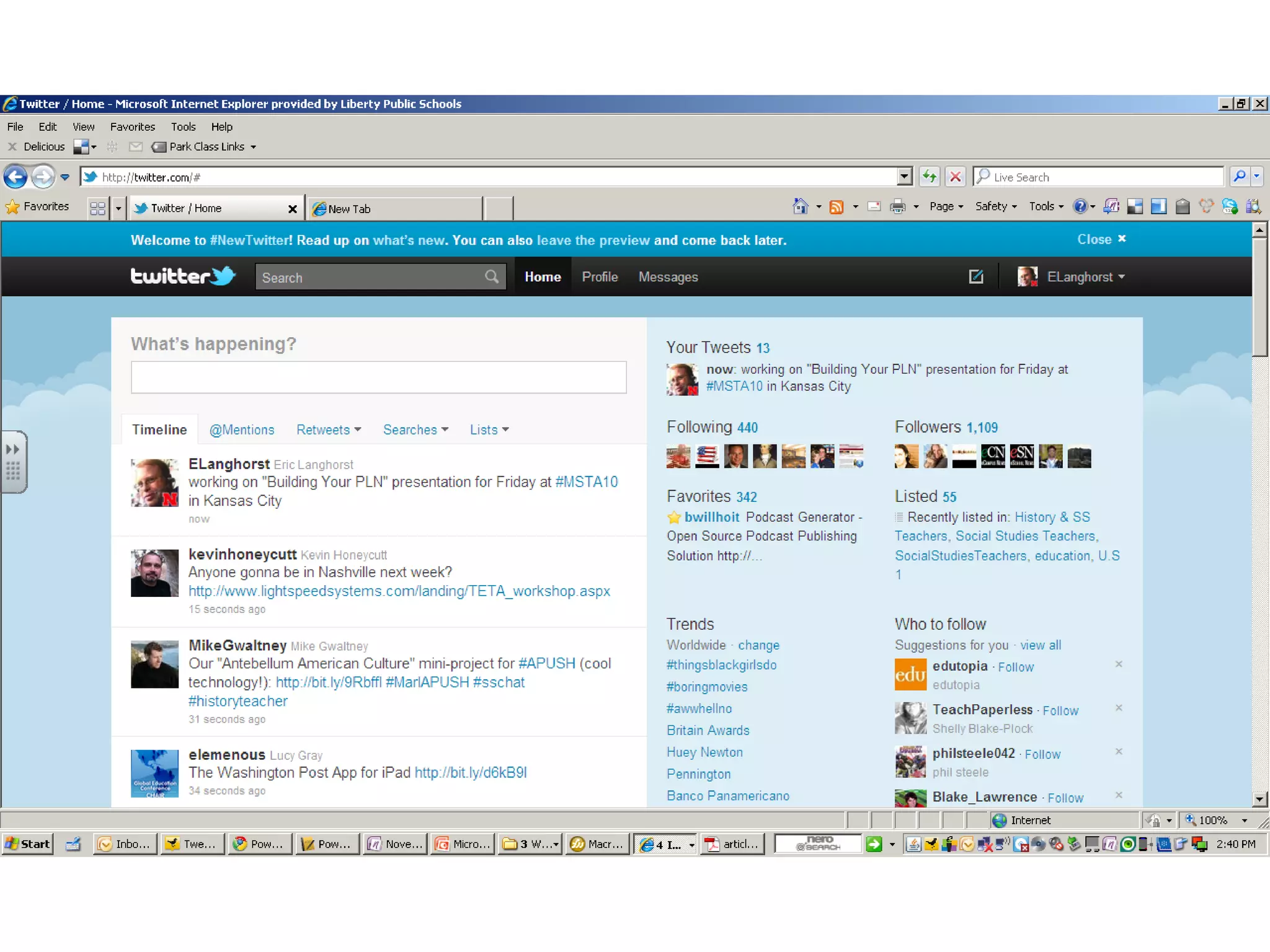Click the What's happening tweet box
The height and width of the screenshot is (952, 1270).
coord(378,377)
